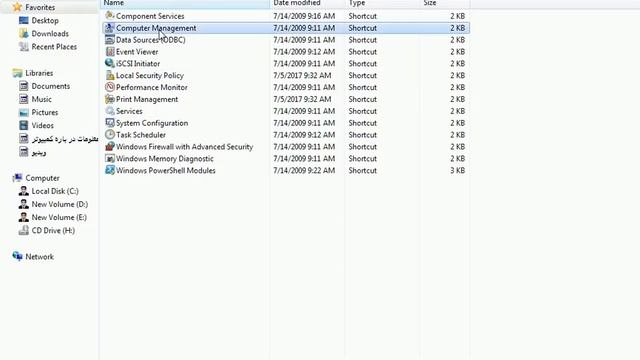Screen dimensions: 640x360
Task: Go to Downloads in navigation pane
Action: coord(50,33)
